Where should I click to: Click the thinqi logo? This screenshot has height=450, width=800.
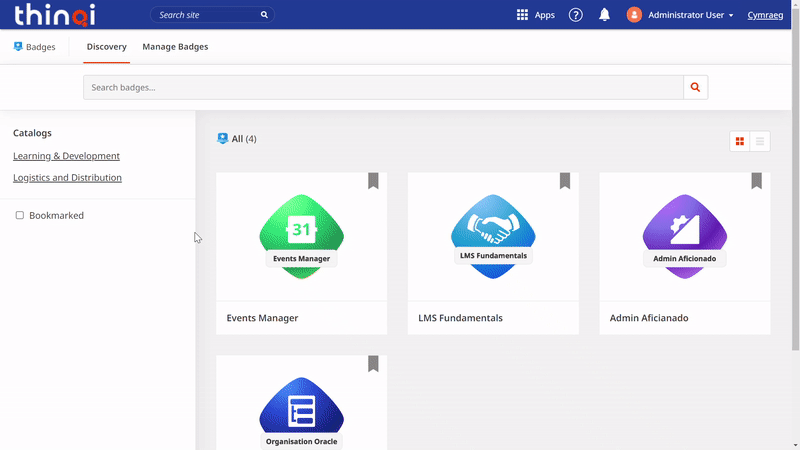coord(55,15)
